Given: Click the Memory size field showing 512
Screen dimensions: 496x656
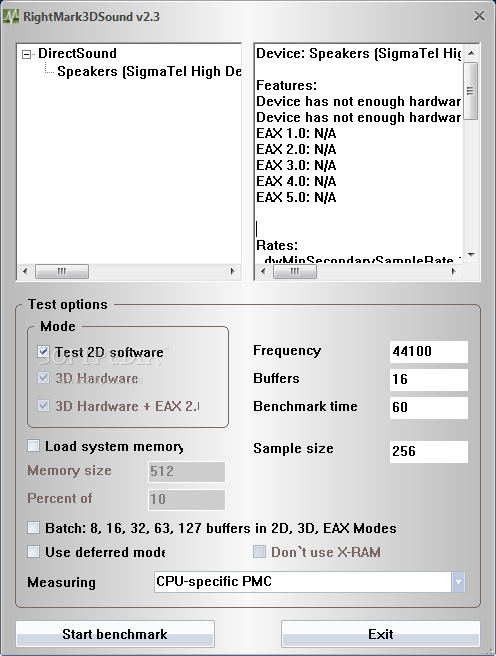Looking at the screenshot, I should coord(187,472).
